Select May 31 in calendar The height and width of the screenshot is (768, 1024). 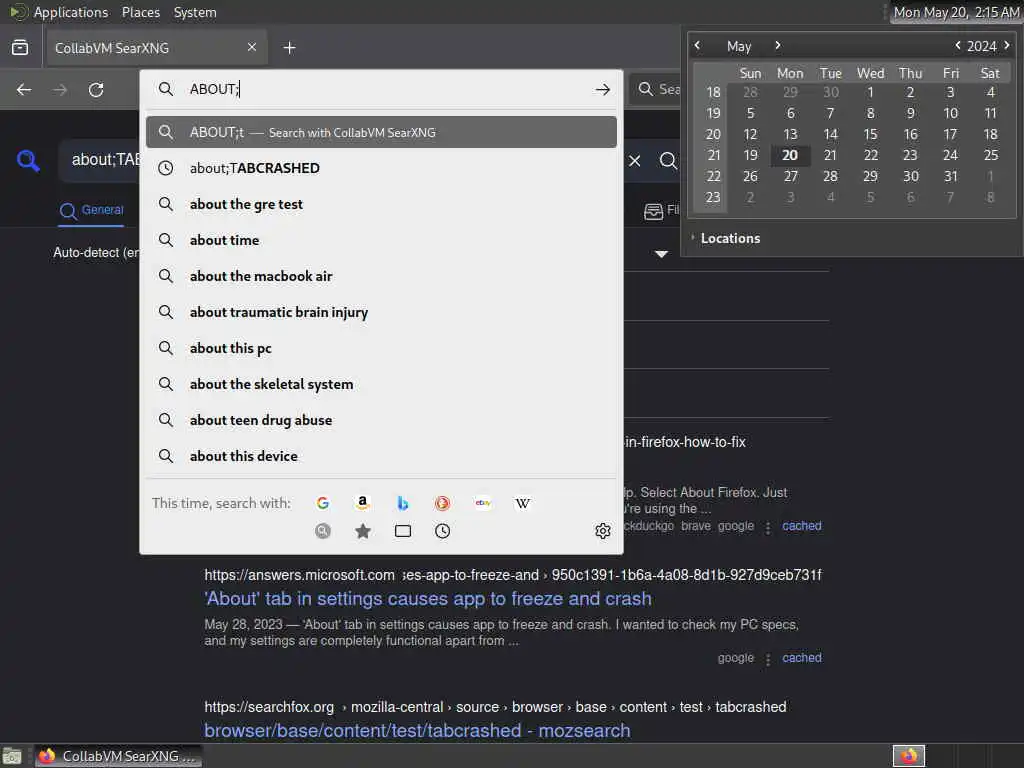click(951, 176)
